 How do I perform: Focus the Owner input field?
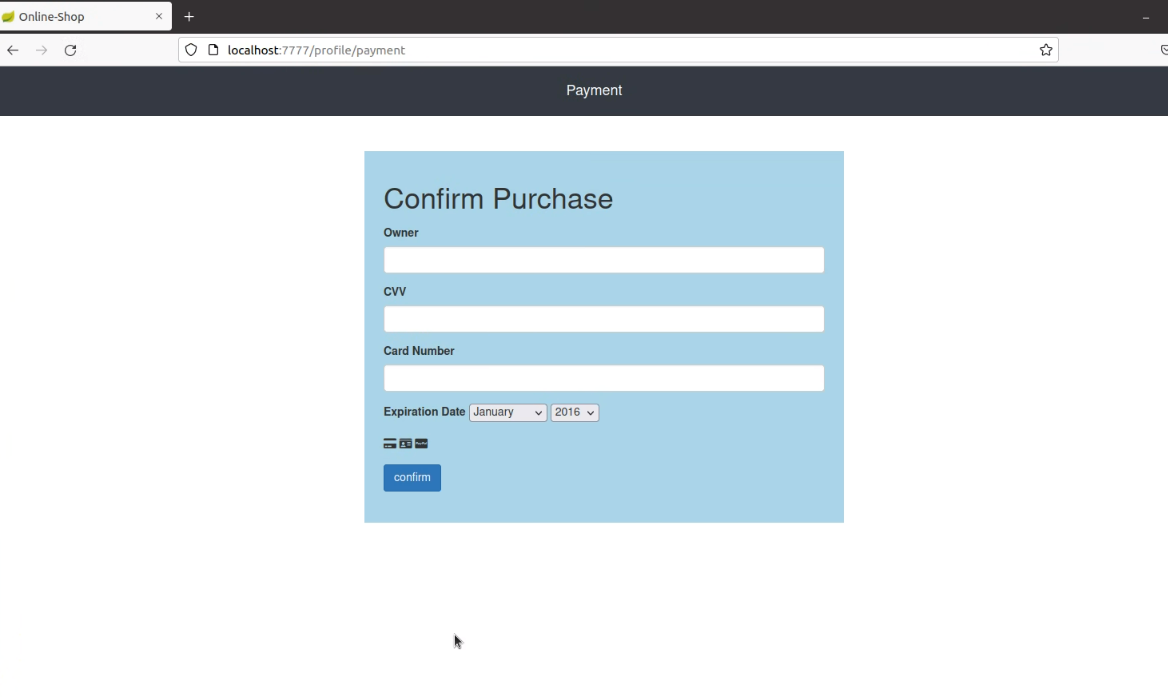pyautogui.click(x=604, y=260)
